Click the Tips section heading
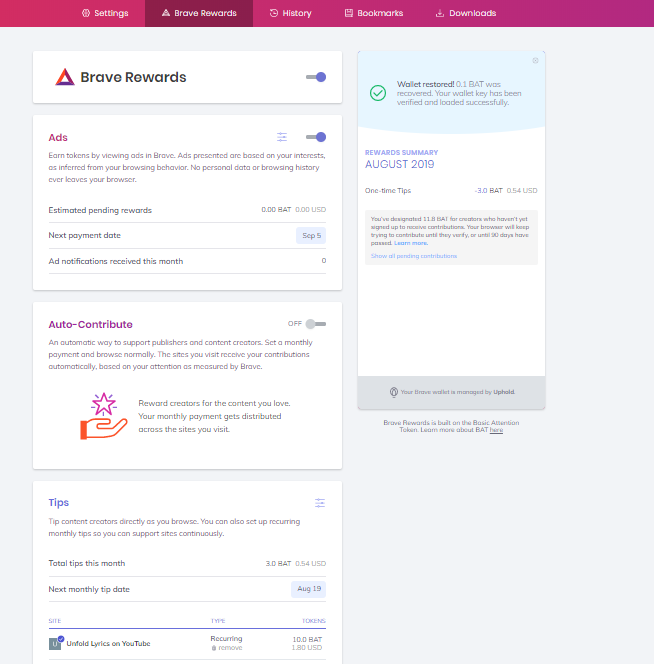654x664 pixels. pos(58,503)
